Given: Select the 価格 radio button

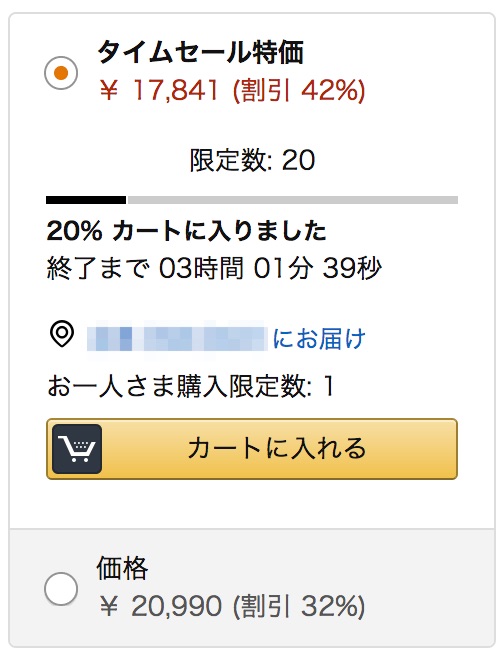Looking at the screenshot, I should [61, 589].
